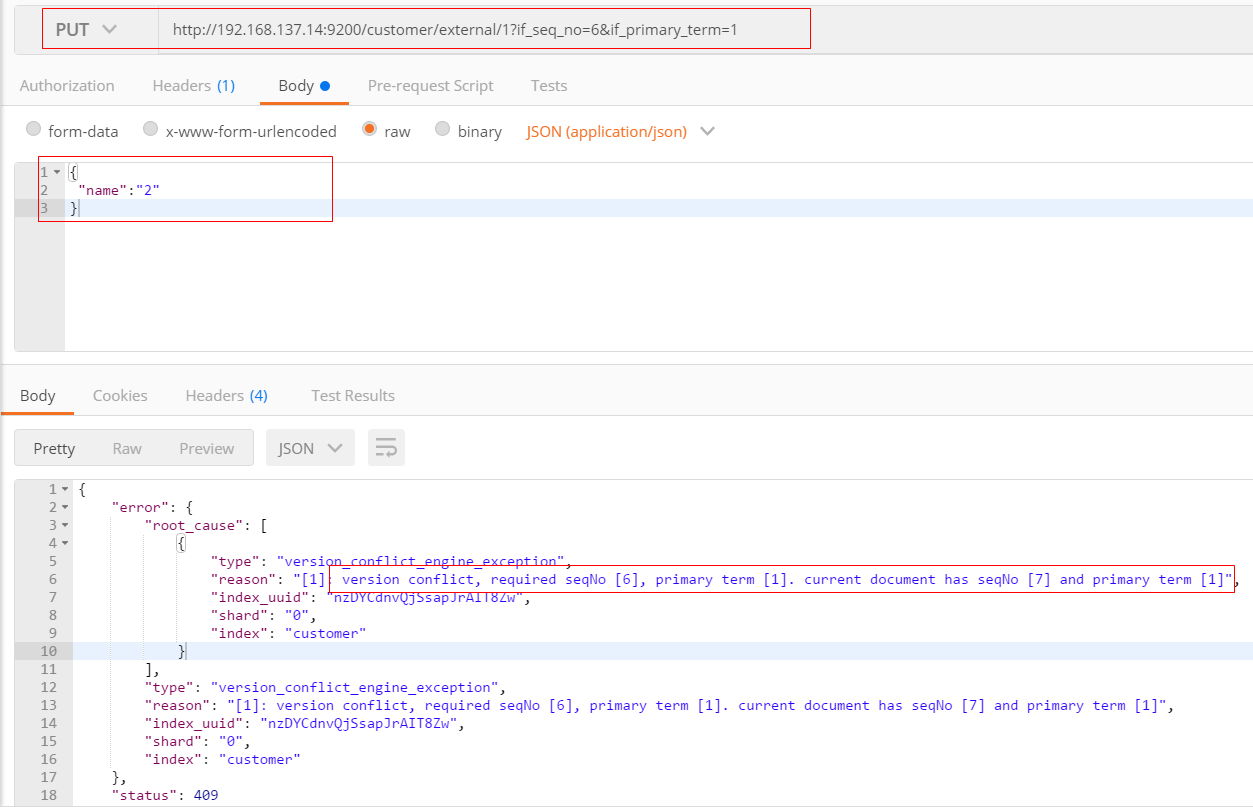Open the response Body tab

pyautogui.click(x=37, y=396)
